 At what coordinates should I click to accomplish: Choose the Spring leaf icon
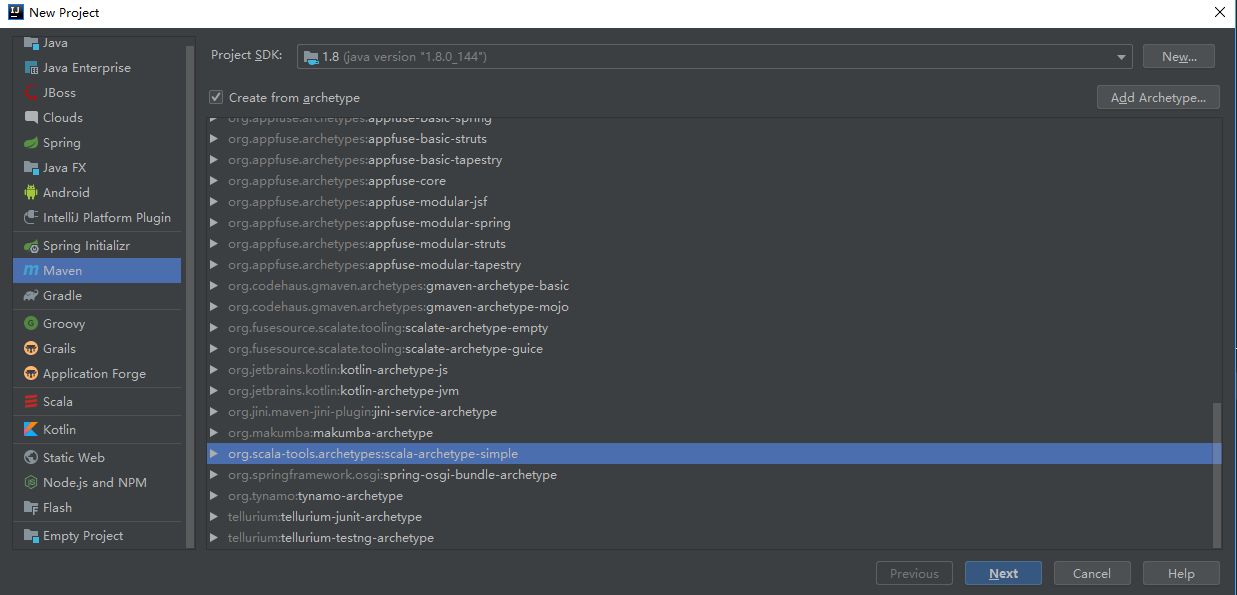click(x=30, y=143)
